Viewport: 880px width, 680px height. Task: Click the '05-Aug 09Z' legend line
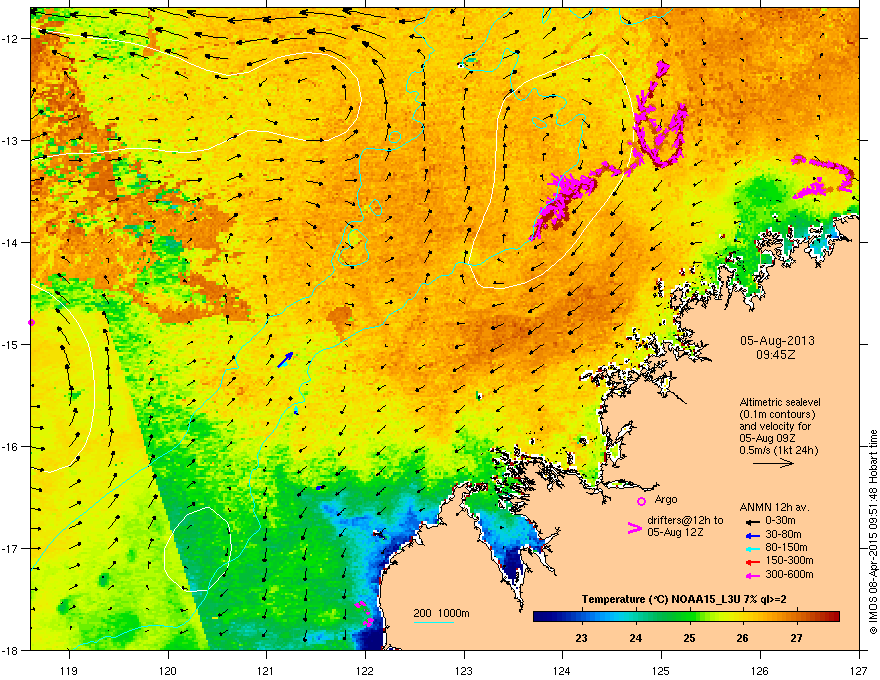point(767,438)
